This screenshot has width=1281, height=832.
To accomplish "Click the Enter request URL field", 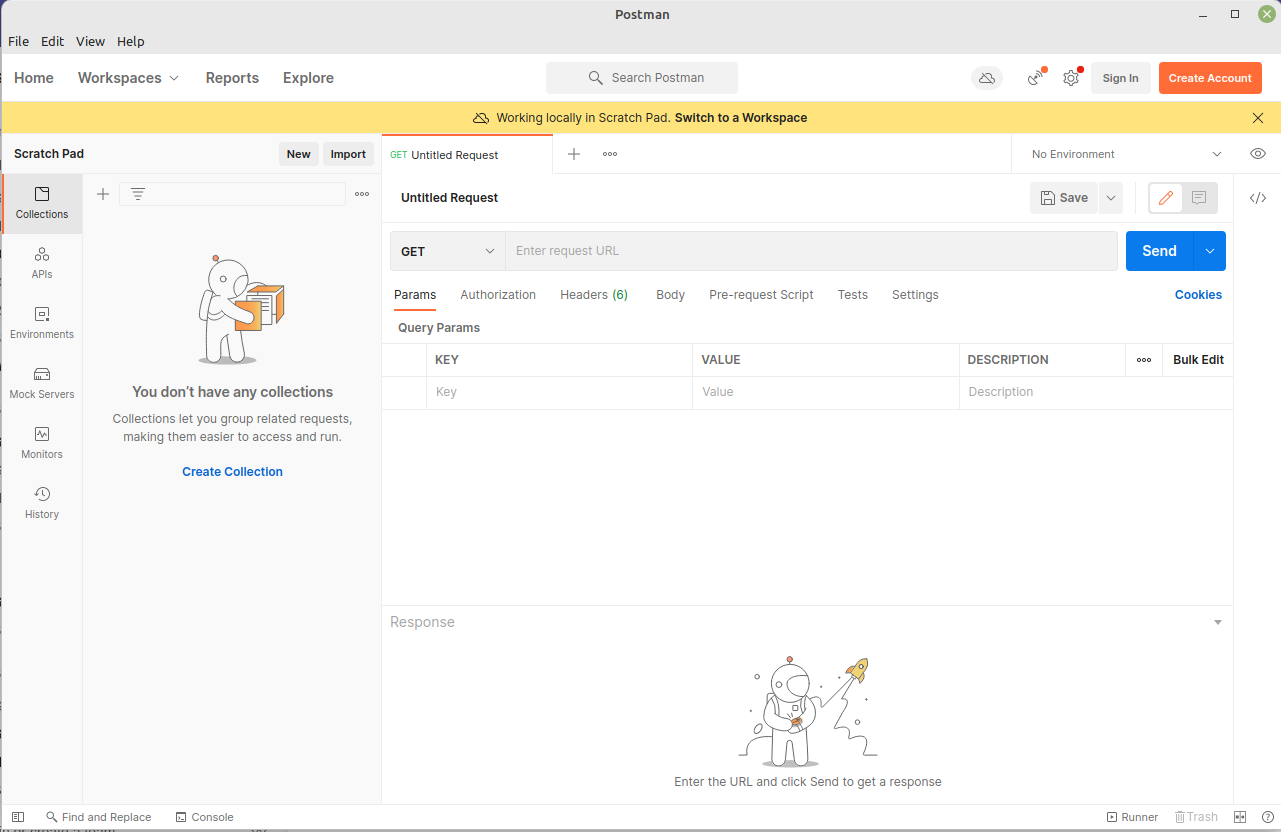I will [811, 251].
